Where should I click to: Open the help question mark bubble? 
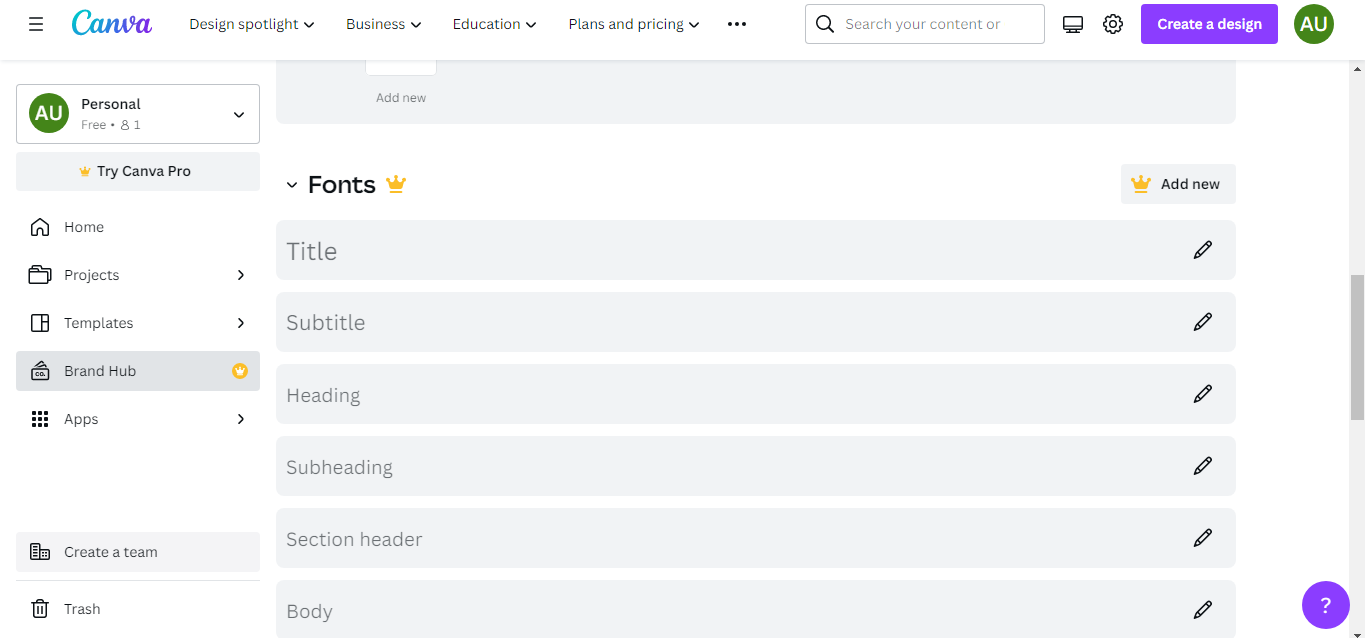[x=1325, y=604]
